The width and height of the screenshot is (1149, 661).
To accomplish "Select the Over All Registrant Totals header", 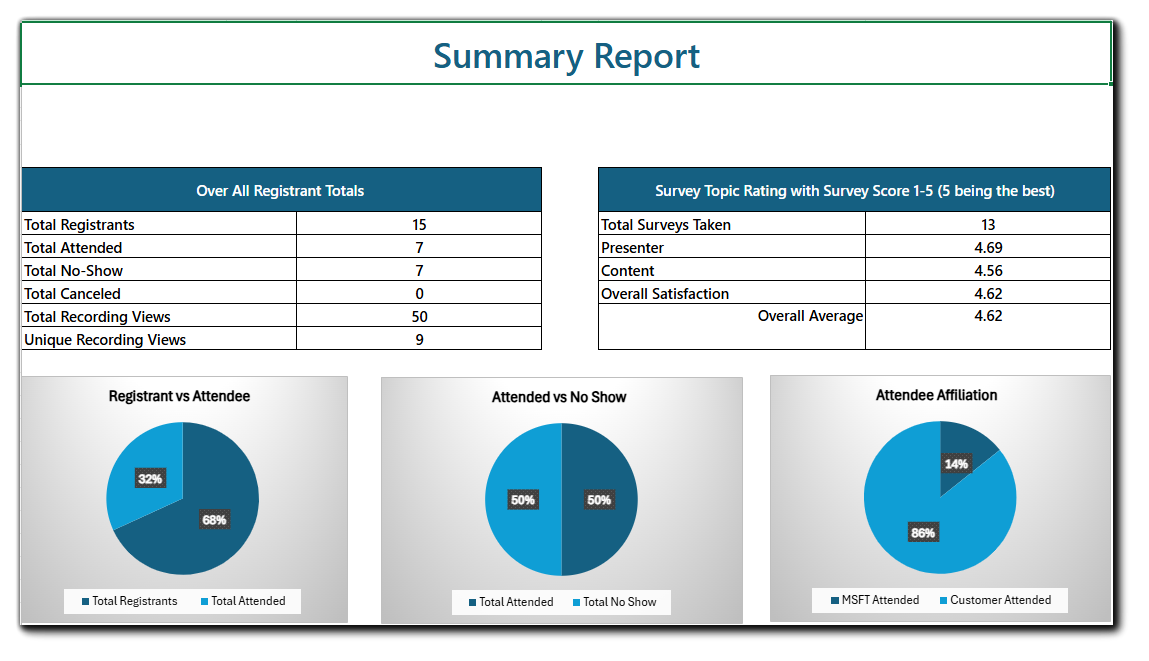I will tap(280, 190).
